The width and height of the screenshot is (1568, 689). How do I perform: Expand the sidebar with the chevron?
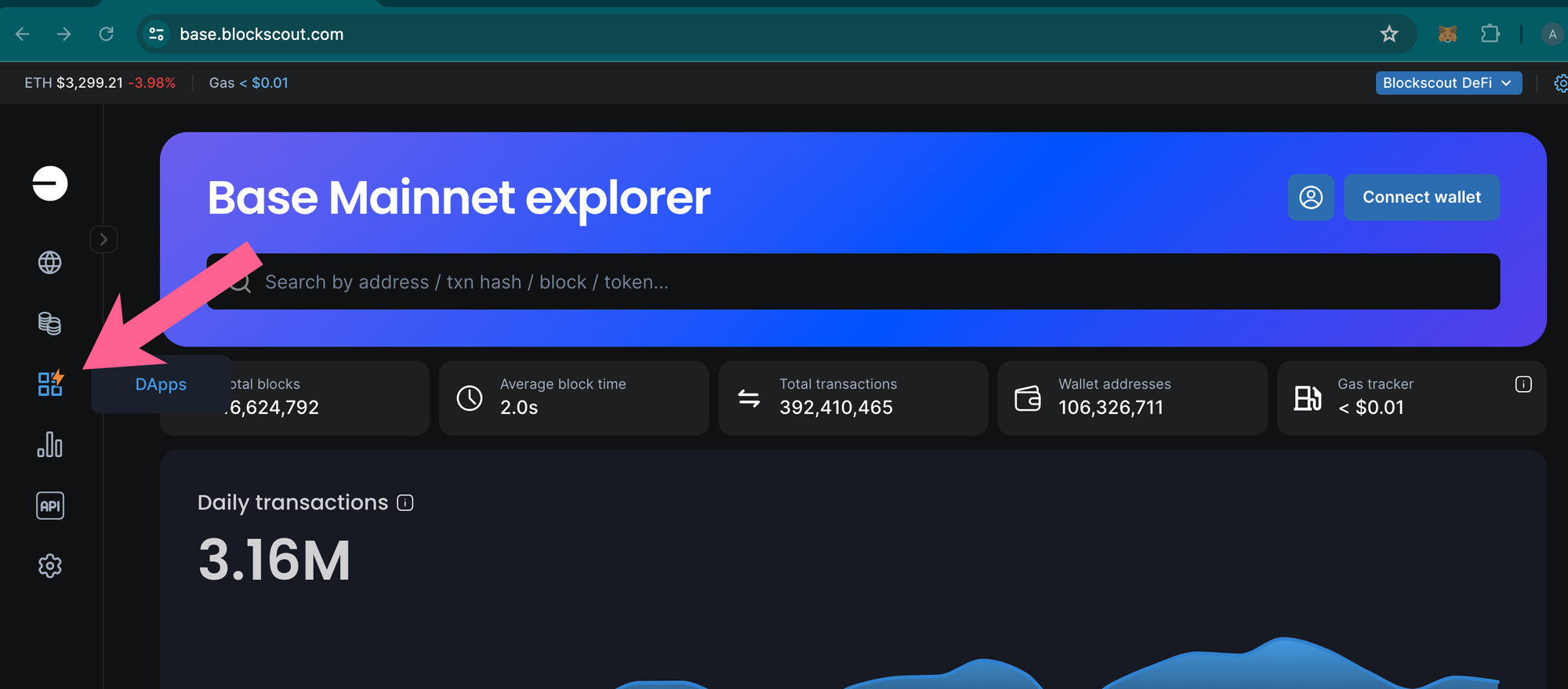click(103, 239)
